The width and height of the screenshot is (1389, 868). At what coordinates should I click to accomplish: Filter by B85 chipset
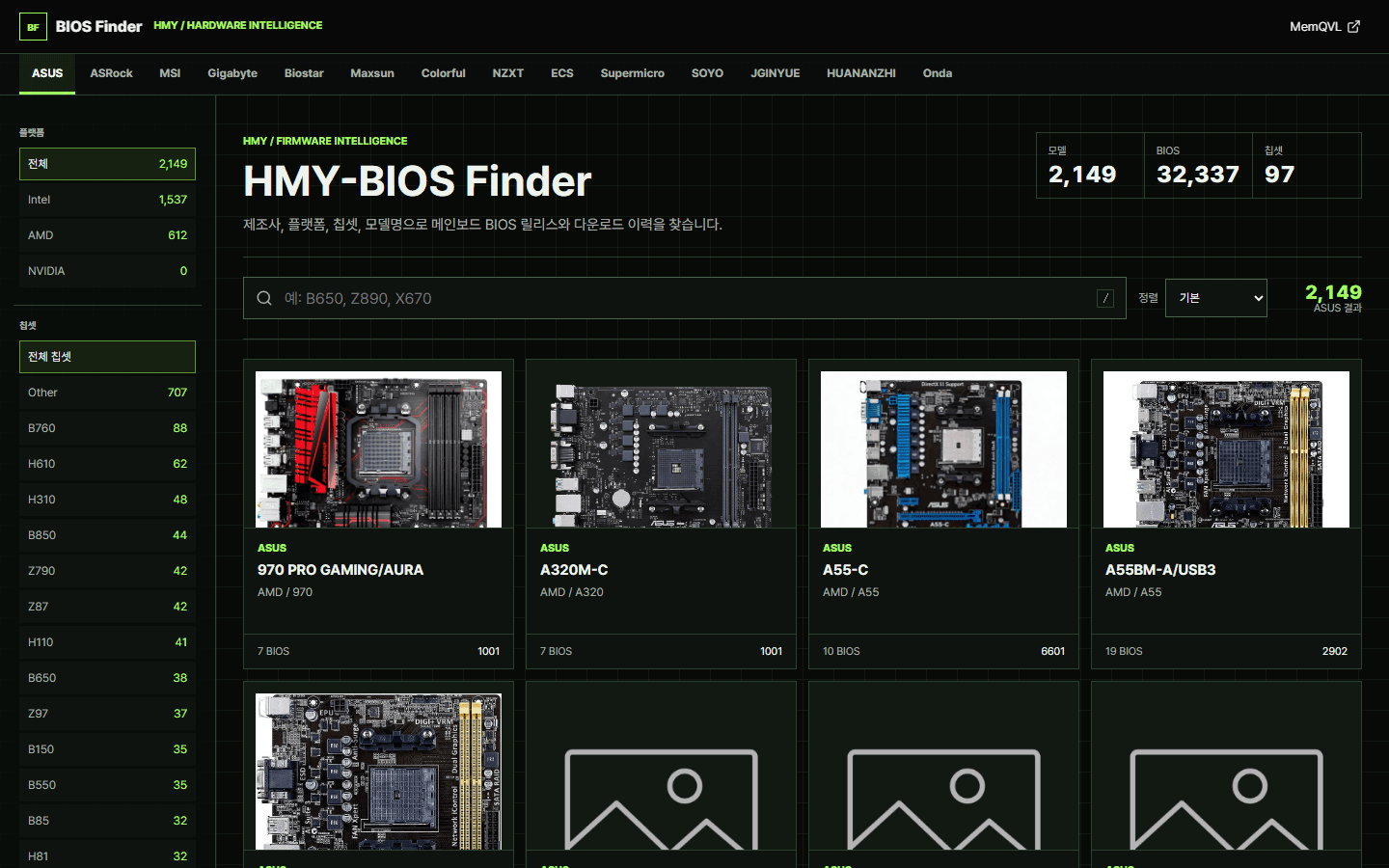[107, 821]
